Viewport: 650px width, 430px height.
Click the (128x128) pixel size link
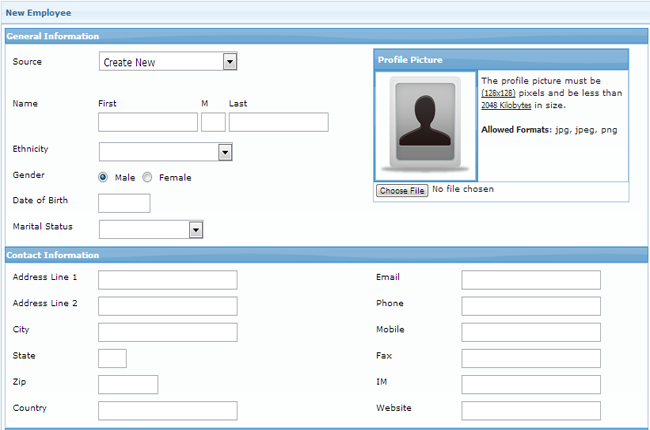point(498,93)
